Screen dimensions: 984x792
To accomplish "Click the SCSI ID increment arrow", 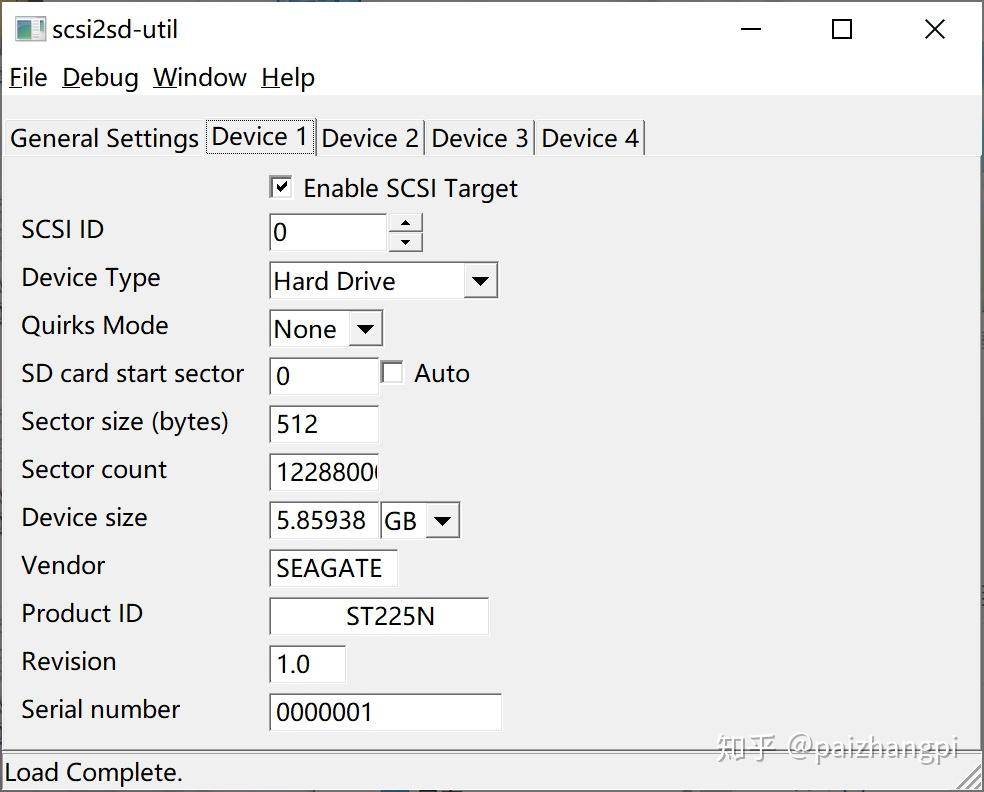I will tap(405, 224).
